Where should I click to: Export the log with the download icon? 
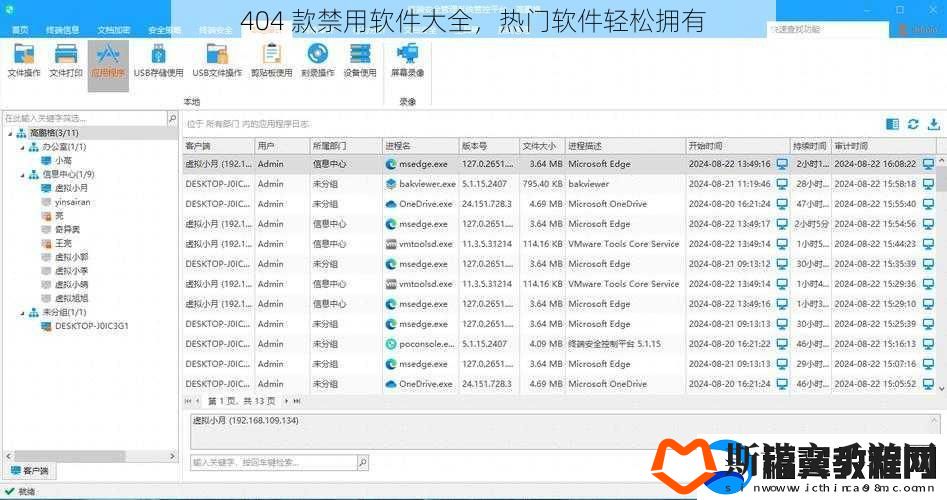click(934, 124)
